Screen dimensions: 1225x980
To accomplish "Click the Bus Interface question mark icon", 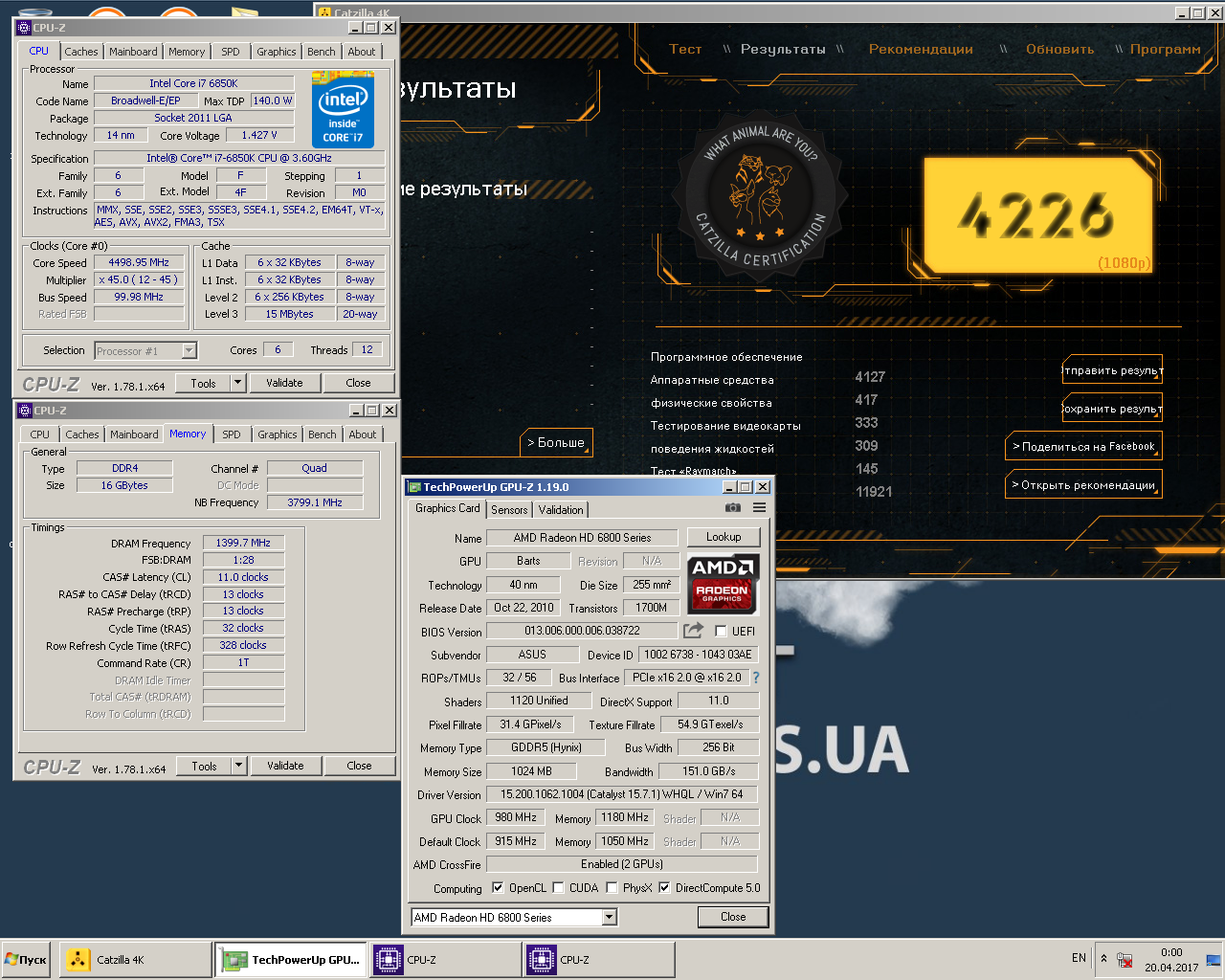I will coord(756,678).
